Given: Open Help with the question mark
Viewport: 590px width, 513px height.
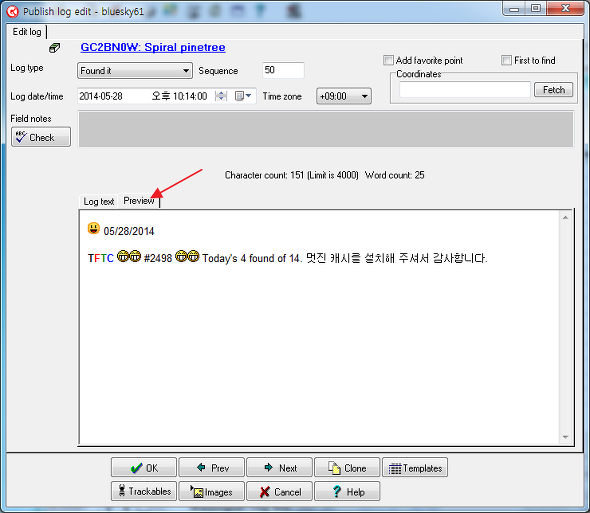Looking at the screenshot, I should (x=347, y=491).
